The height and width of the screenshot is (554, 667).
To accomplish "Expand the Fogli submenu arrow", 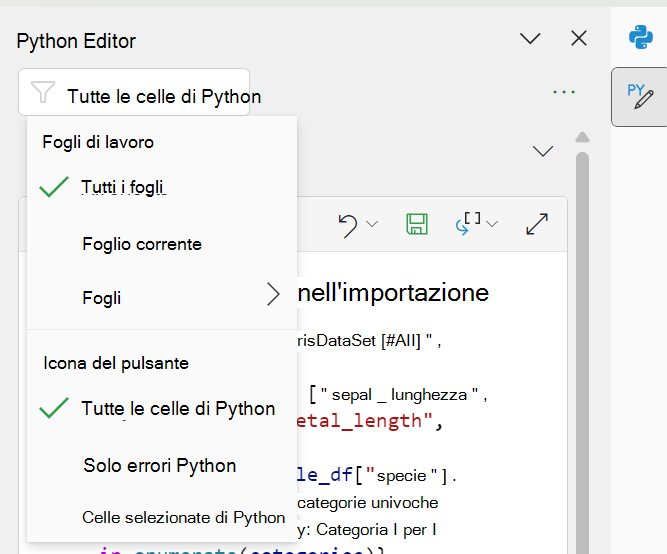I will pyautogui.click(x=273, y=294).
